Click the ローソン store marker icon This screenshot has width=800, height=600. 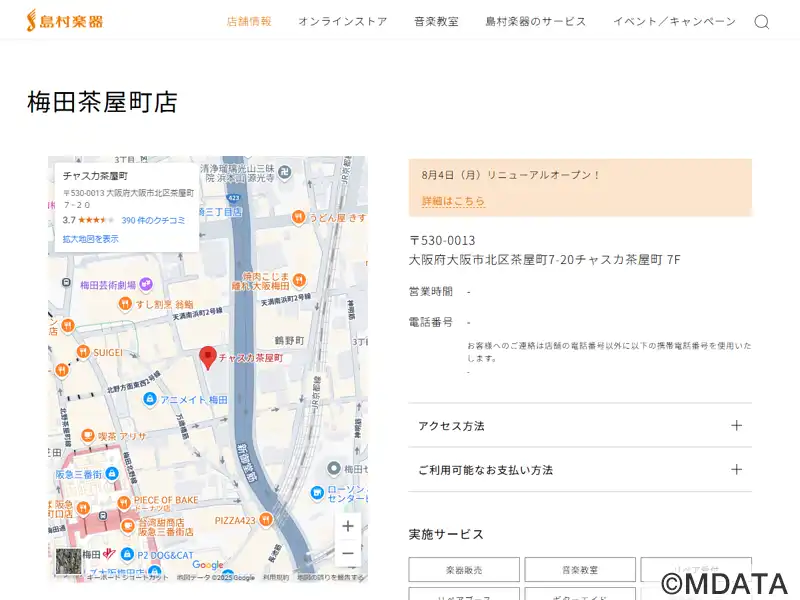point(317,493)
